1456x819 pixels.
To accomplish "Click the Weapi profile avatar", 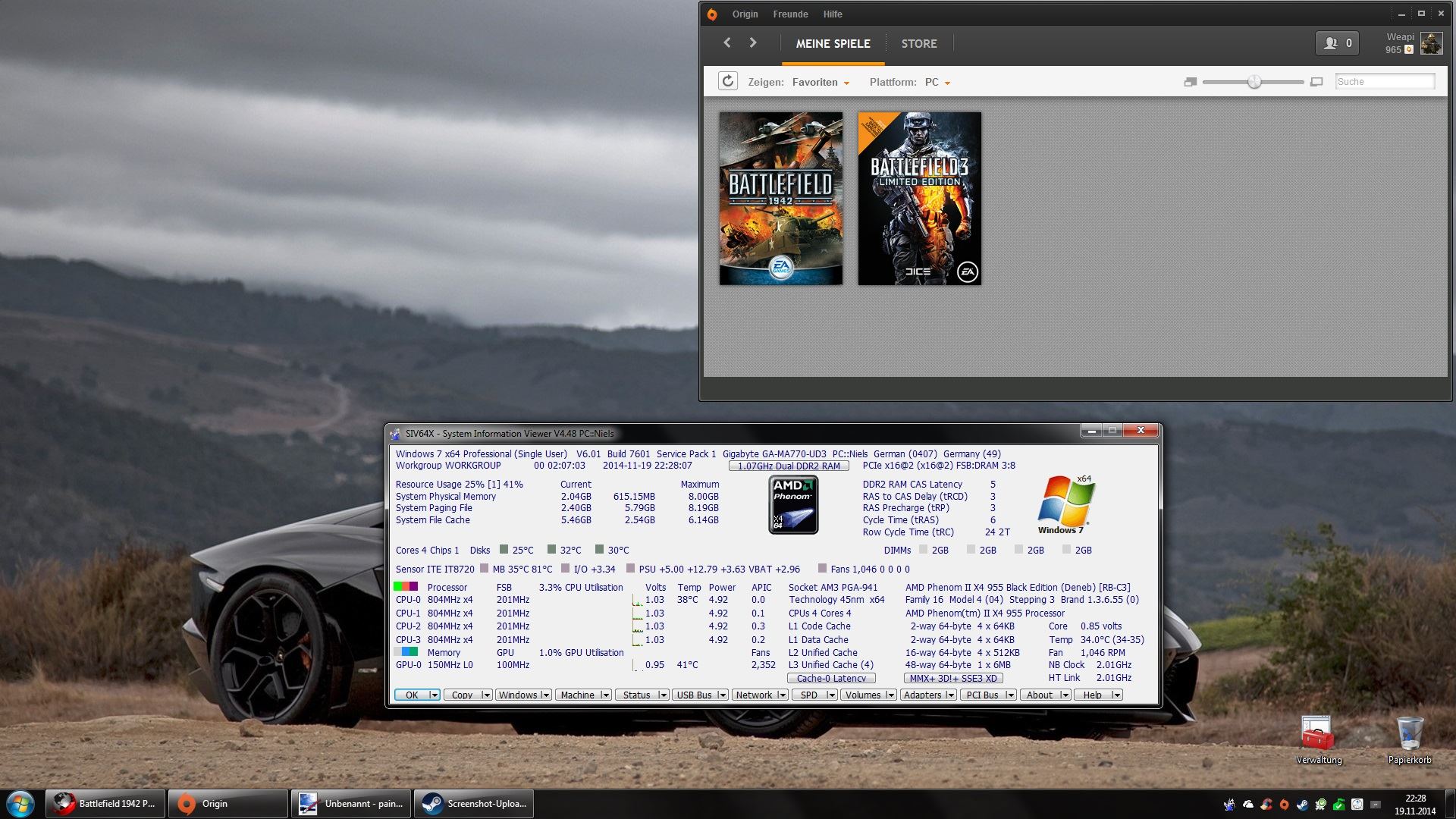I will tap(1431, 43).
